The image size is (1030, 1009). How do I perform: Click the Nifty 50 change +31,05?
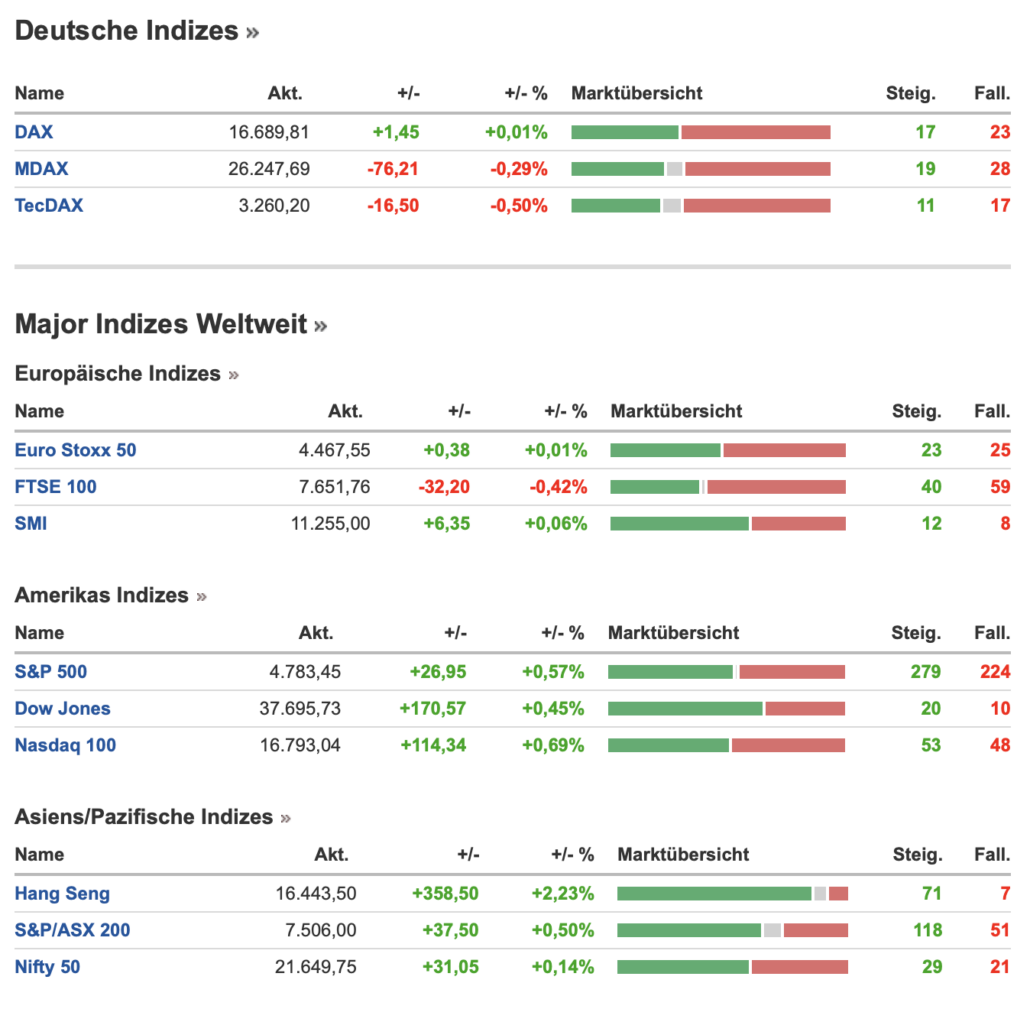[x=451, y=968]
